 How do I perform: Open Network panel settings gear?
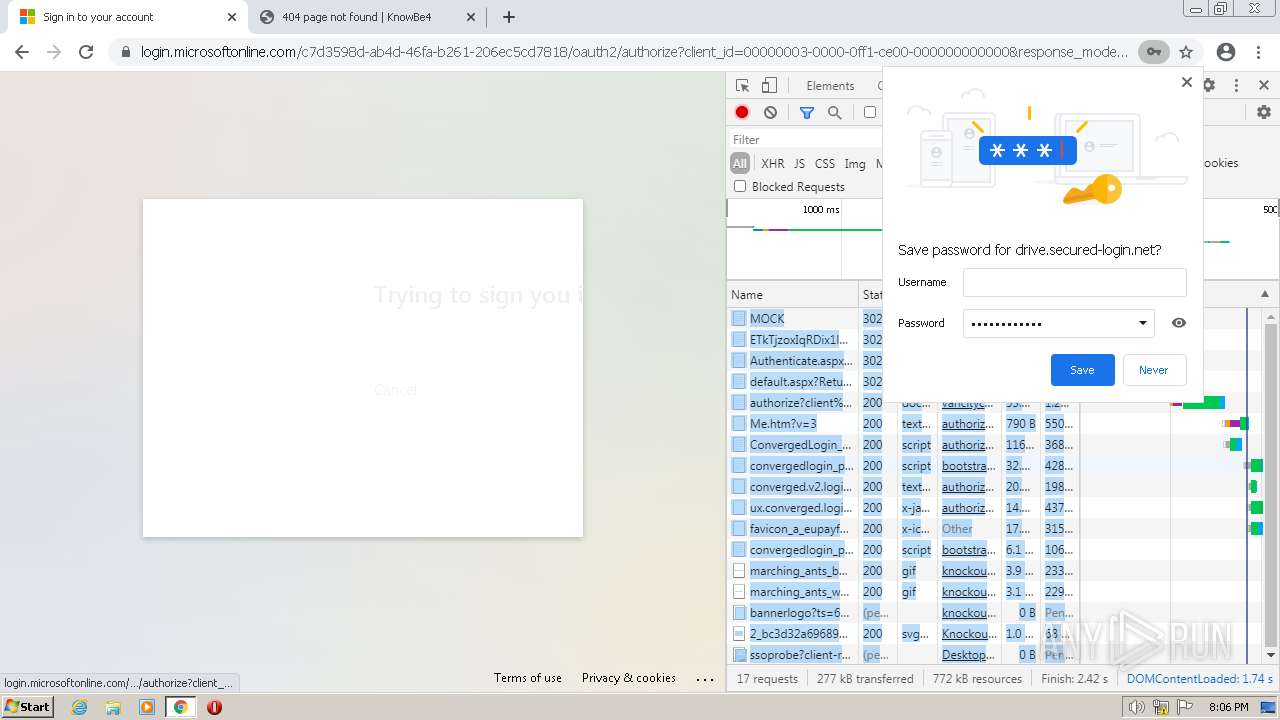click(1264, 113)
